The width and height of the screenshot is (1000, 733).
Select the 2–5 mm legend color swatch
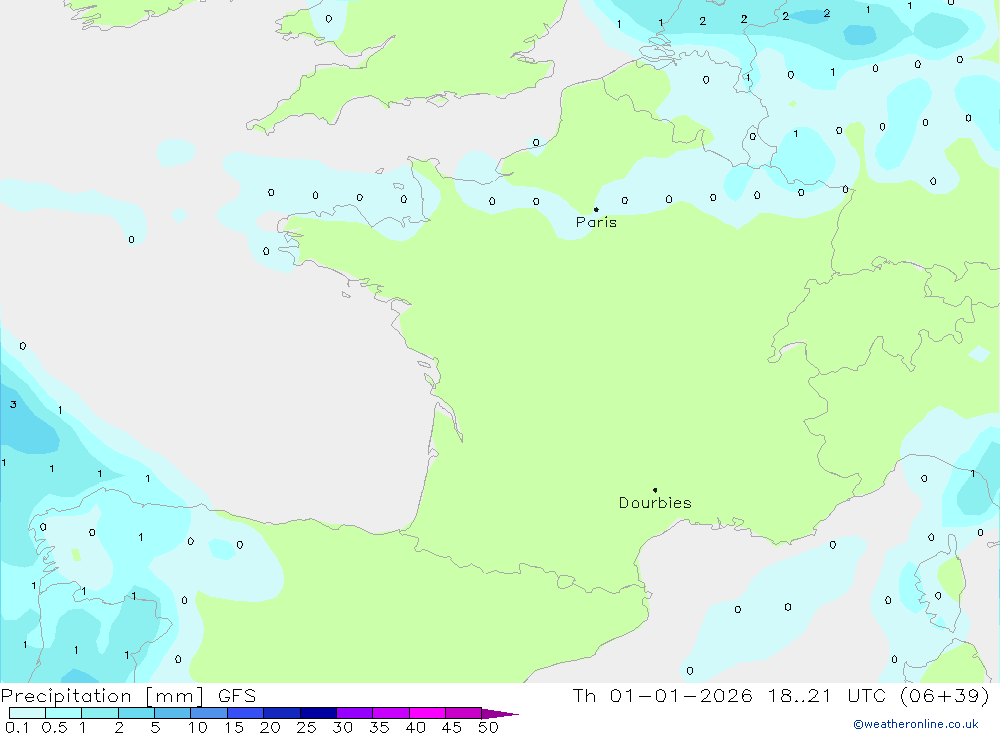(x=136, y=713)
